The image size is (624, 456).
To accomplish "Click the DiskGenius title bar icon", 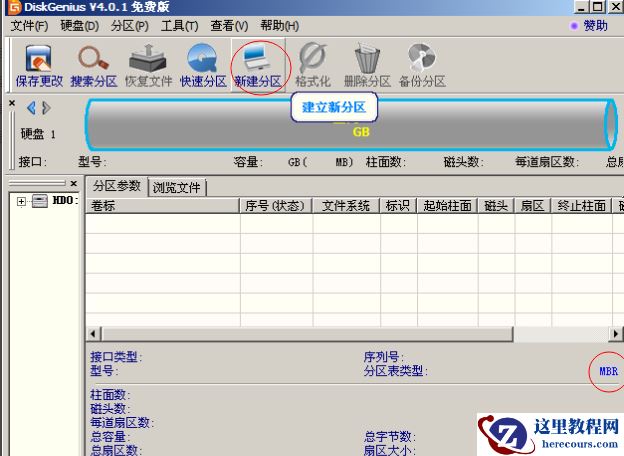I will [14, 7].
